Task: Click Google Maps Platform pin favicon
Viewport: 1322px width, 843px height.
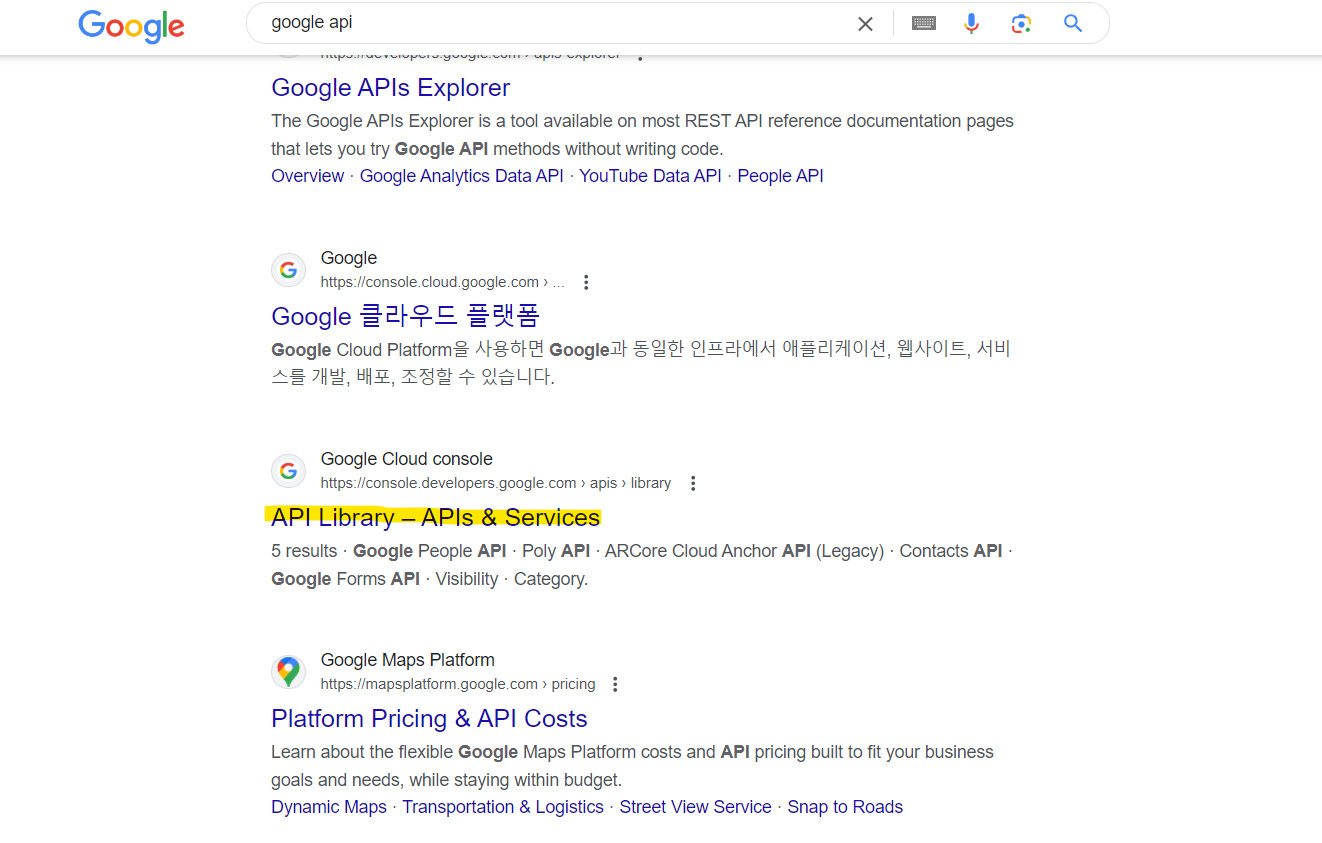Action: (288, 672)
